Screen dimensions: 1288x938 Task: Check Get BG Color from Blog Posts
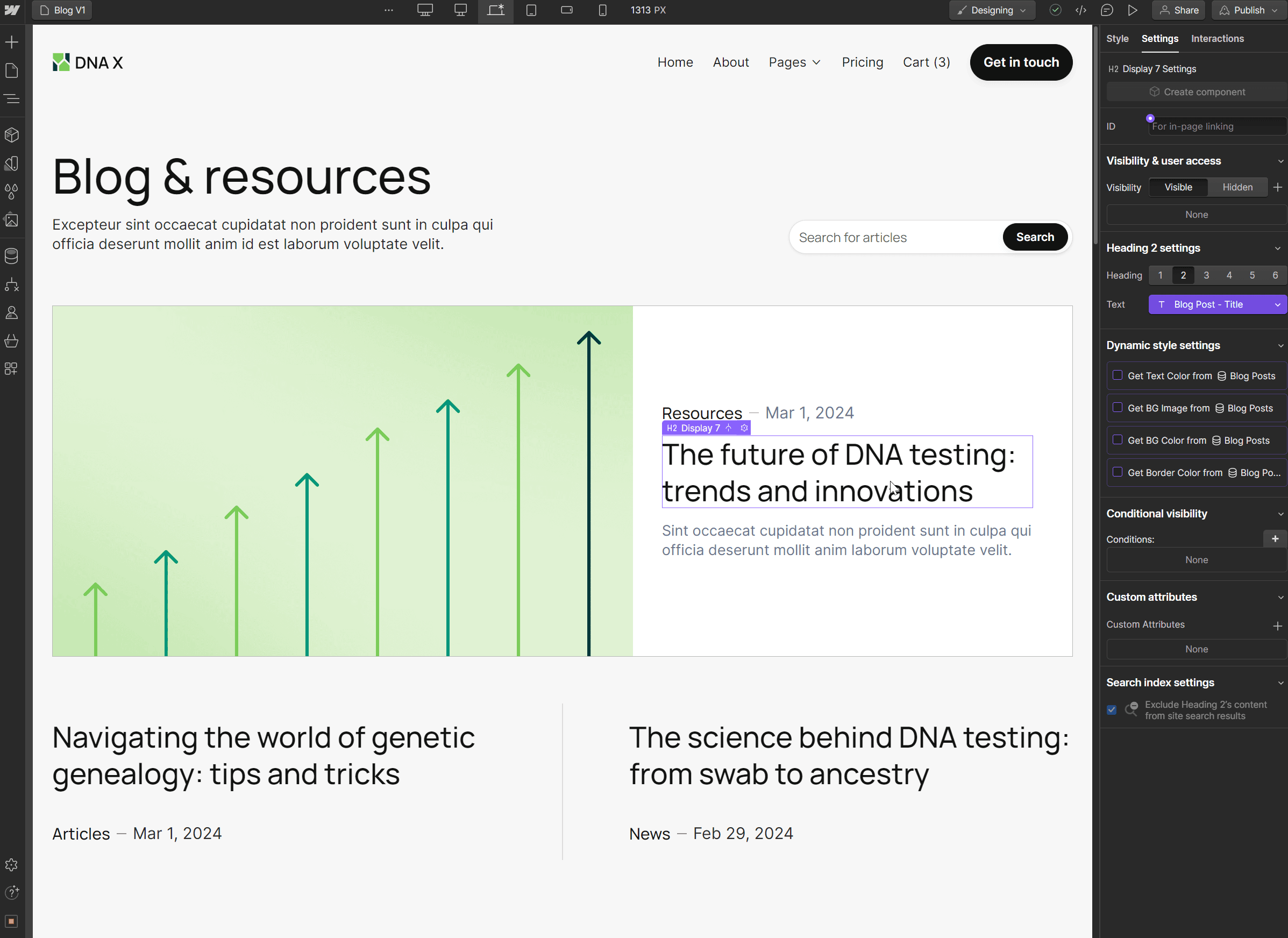(x=1118, y=440)
